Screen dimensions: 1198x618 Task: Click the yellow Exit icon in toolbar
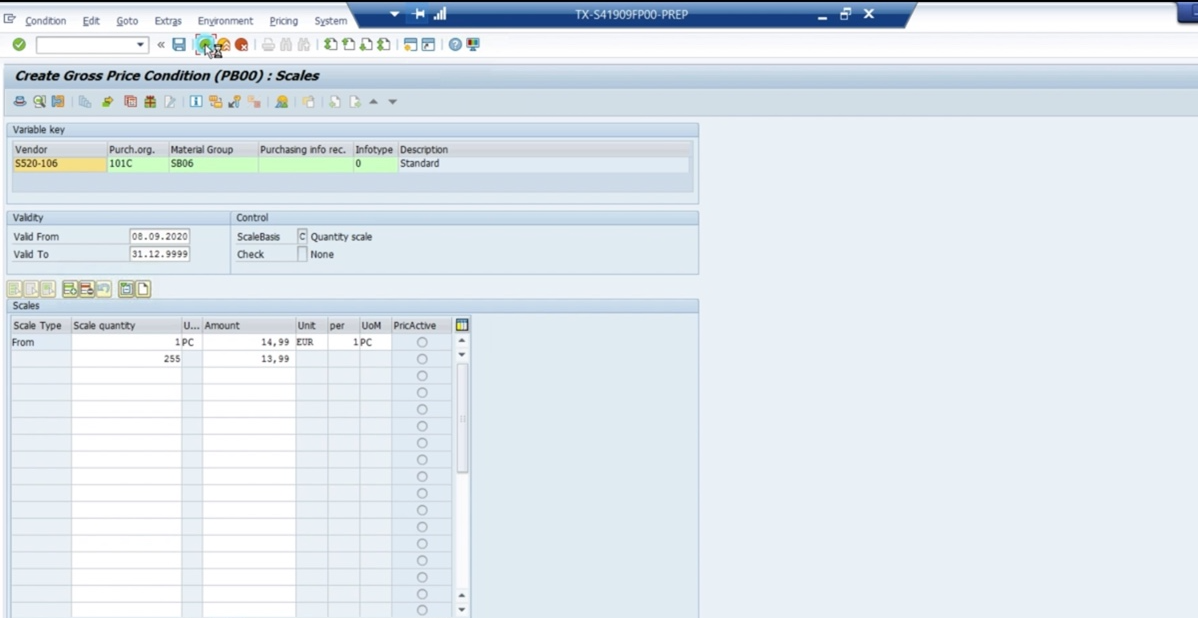223,45
